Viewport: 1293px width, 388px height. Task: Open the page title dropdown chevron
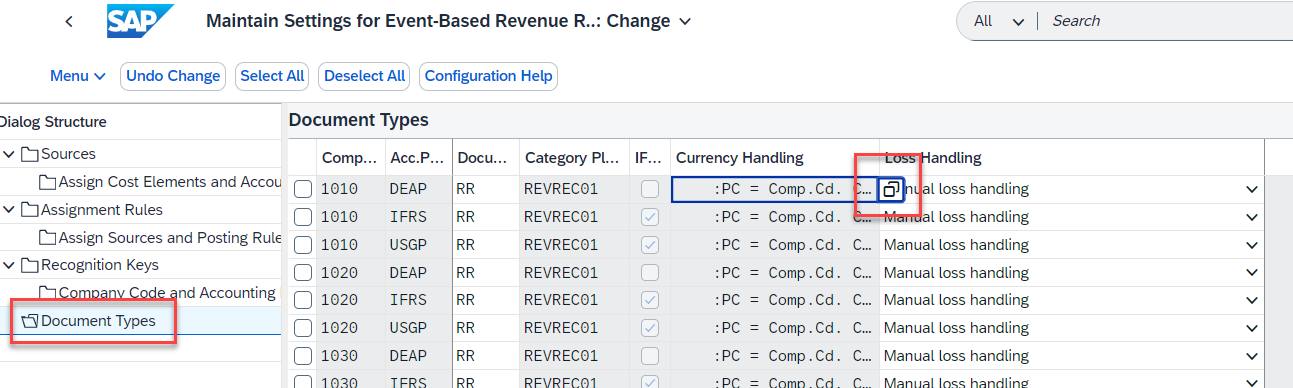[684, 21]
